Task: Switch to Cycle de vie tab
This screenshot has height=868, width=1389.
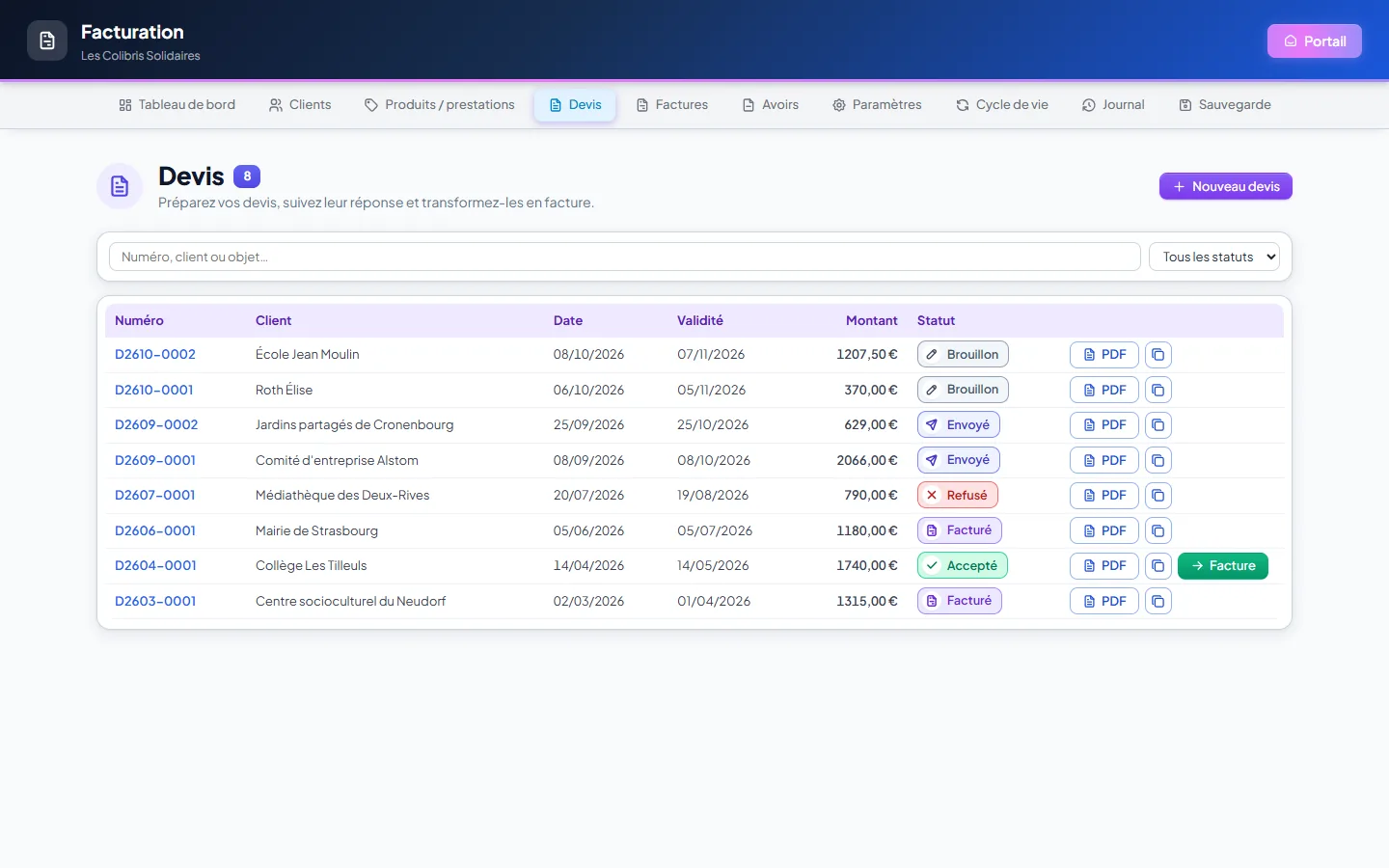Action: [x=1002, y=105]
